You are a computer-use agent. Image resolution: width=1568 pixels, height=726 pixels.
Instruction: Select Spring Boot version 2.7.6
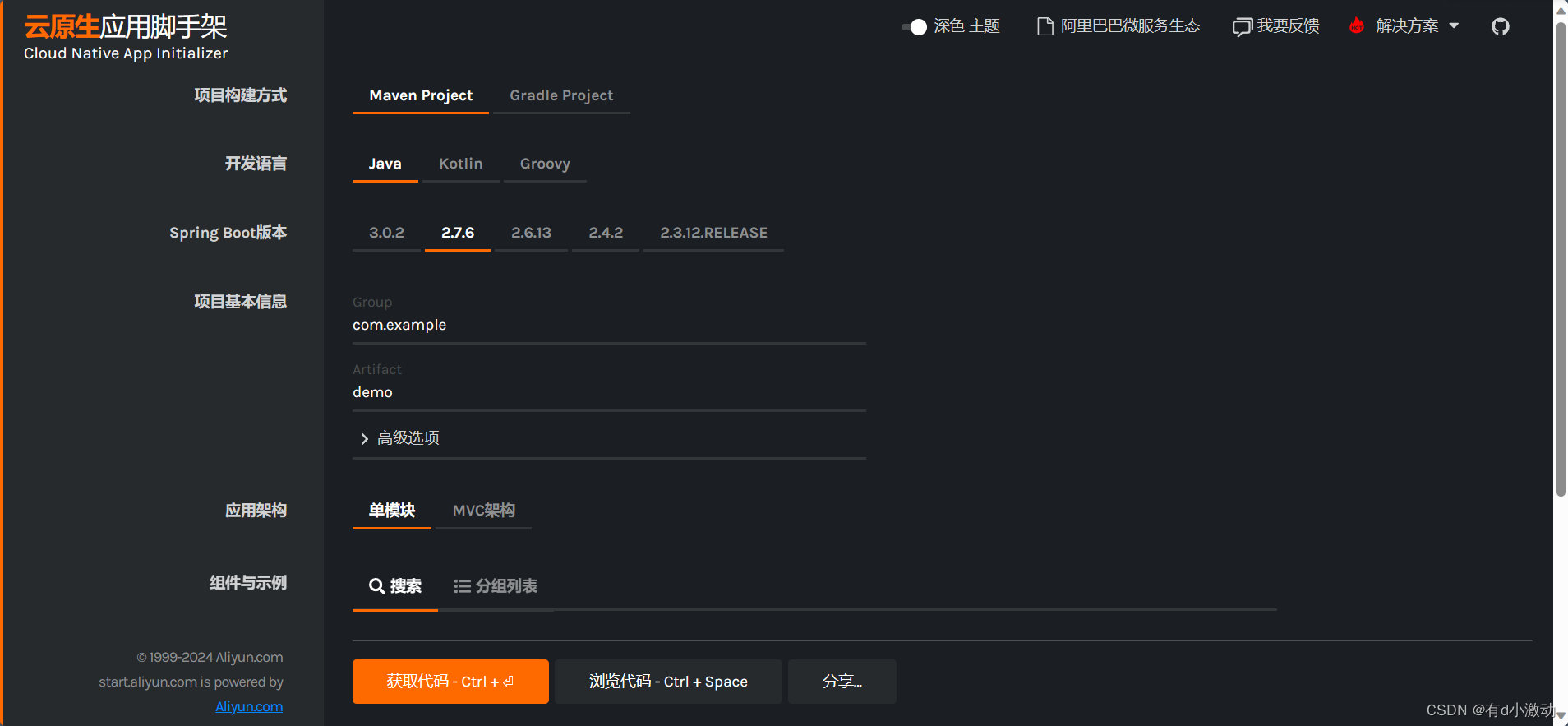coord(458,233)
